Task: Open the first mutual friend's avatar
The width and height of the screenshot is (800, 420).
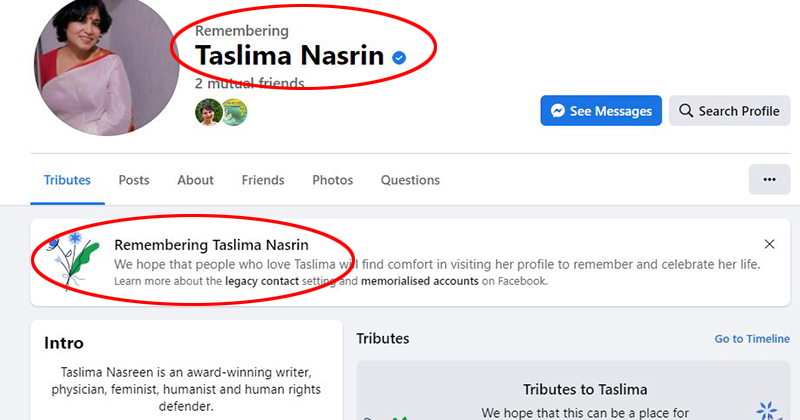Action: (x=208, y=112)
